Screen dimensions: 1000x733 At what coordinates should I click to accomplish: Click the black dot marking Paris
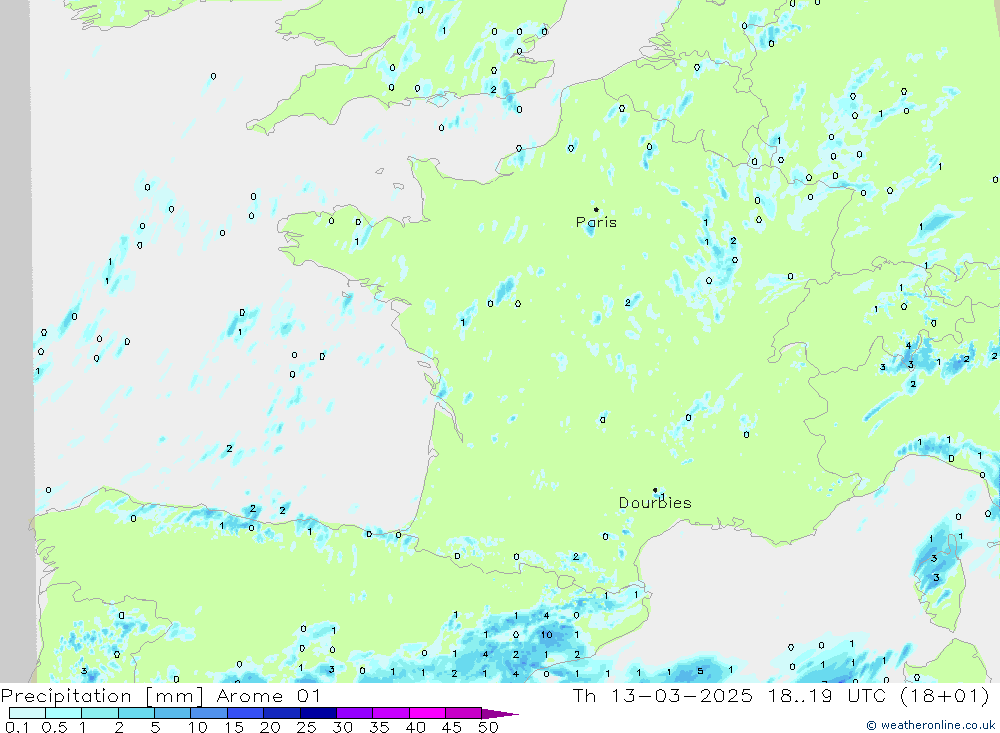(x=596, y=209)
